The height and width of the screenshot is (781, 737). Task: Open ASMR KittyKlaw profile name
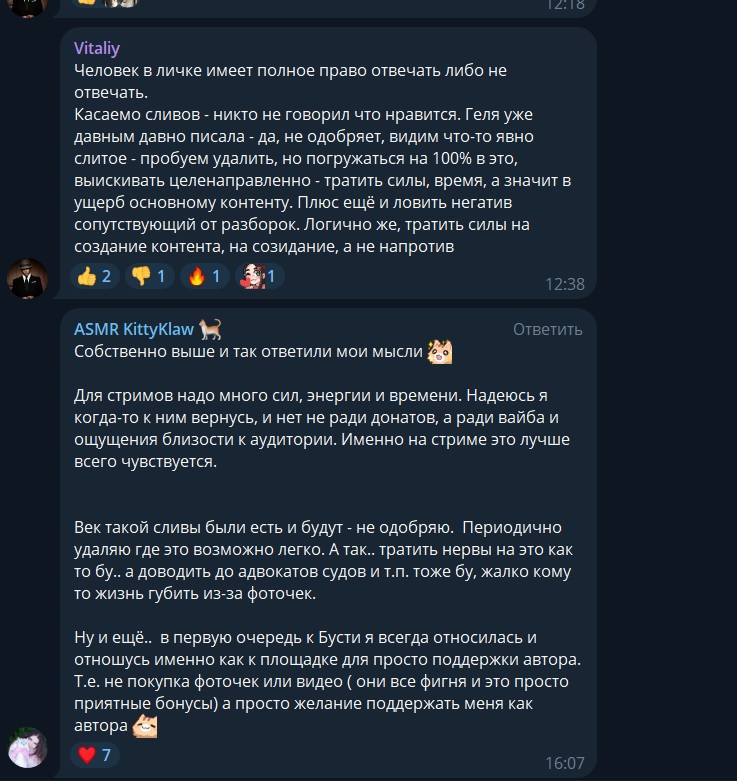[133, 329]
